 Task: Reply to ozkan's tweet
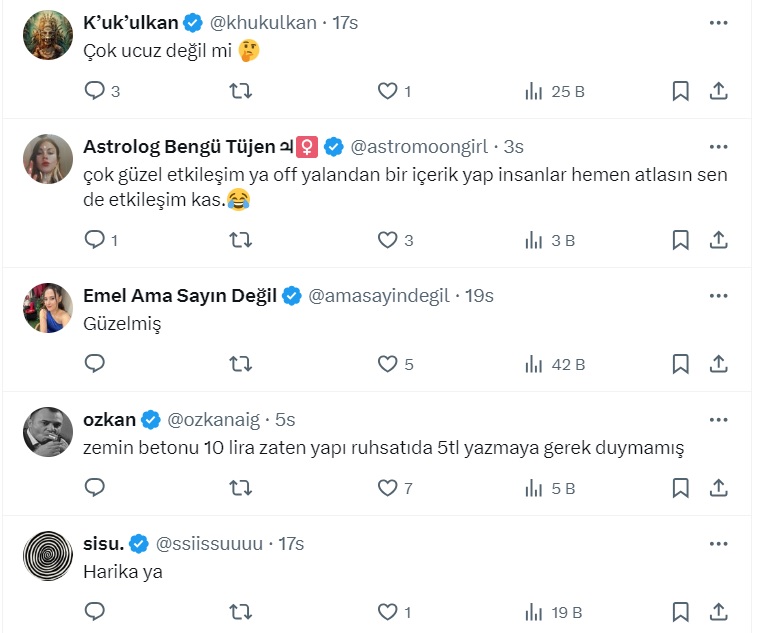pos(95,488)
